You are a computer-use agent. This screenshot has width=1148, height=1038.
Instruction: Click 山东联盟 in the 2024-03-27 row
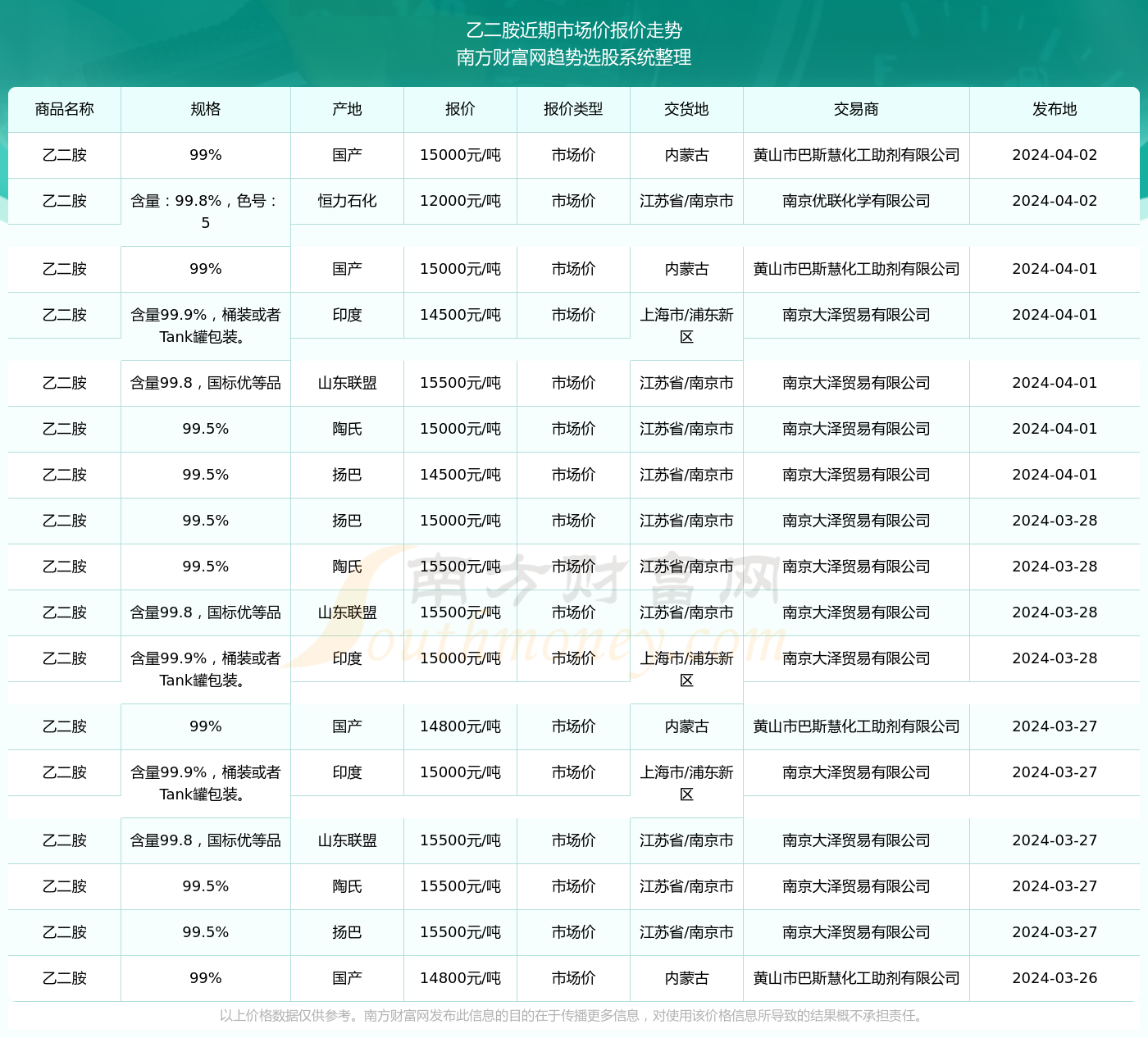click(x=347, y=840)
